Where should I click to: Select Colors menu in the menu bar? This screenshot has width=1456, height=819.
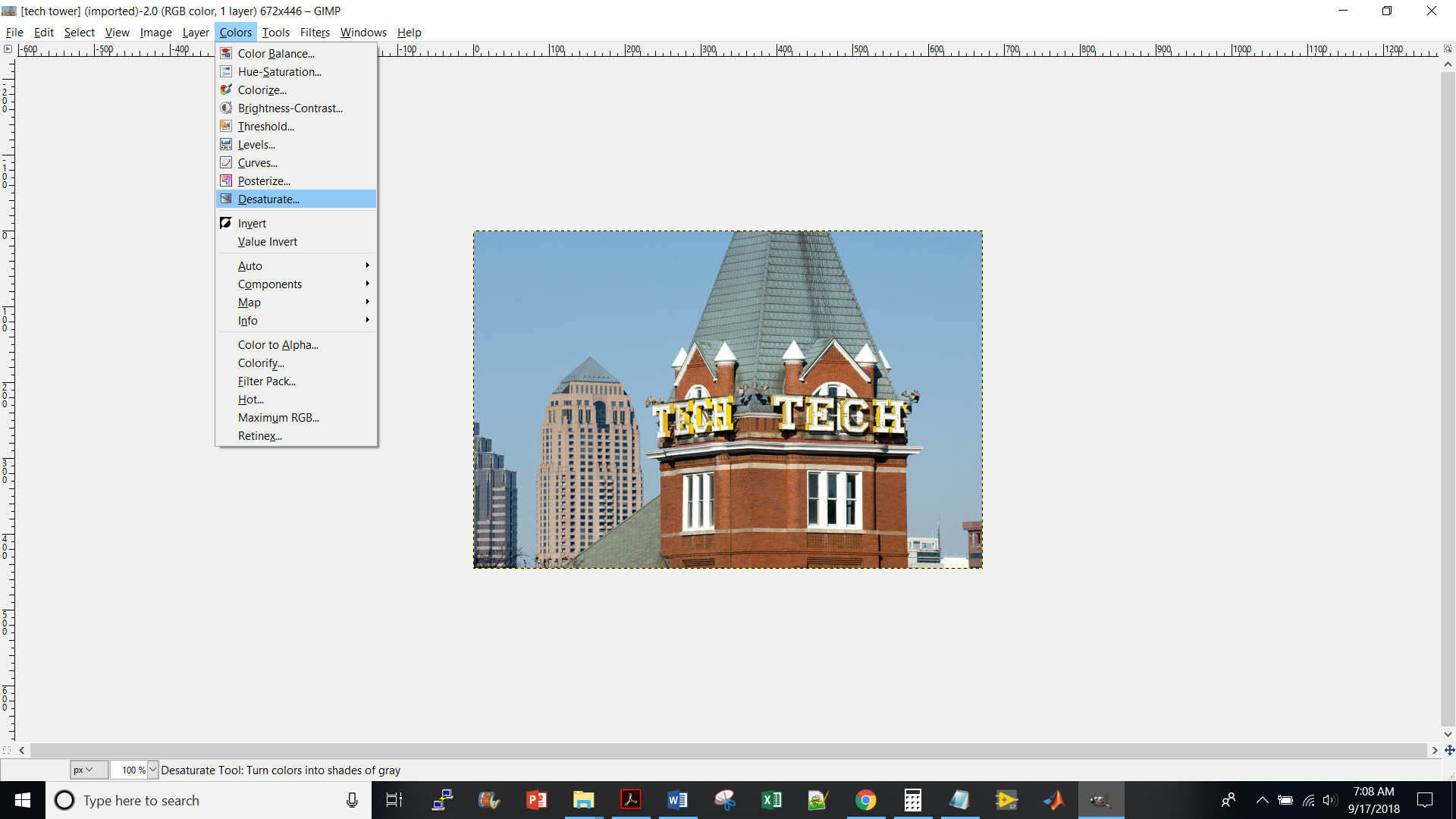tap(235, 32)
